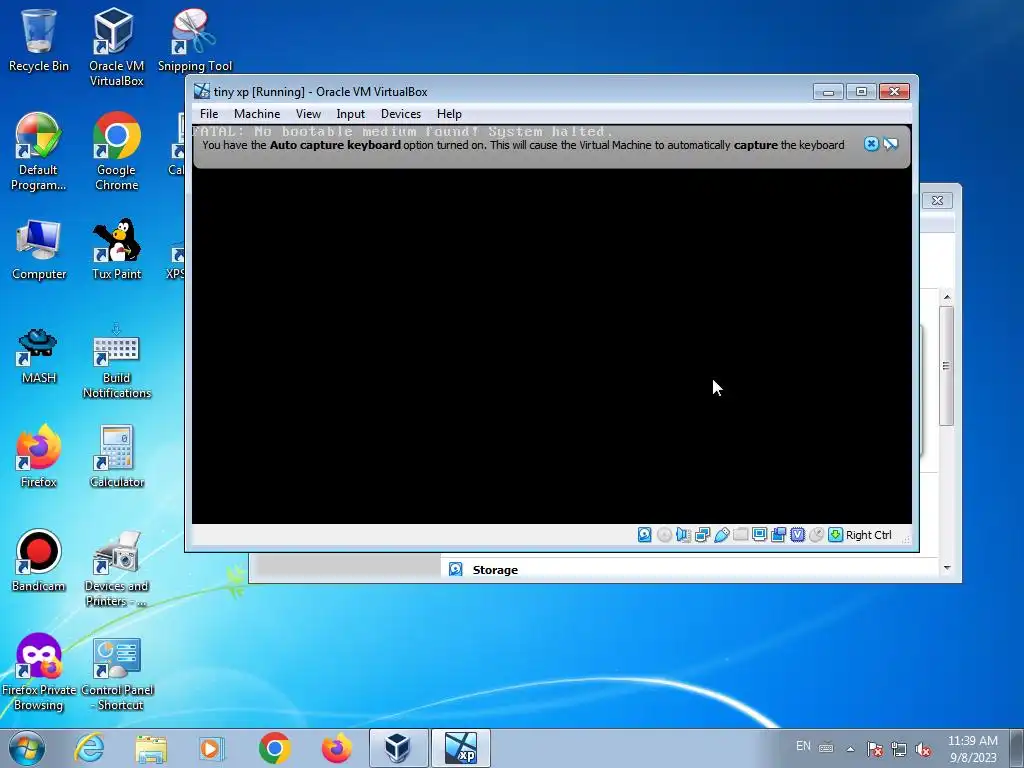This screenshot has height=768, width=1024.
Task: Open the Input menu
Action: point(351,114)
